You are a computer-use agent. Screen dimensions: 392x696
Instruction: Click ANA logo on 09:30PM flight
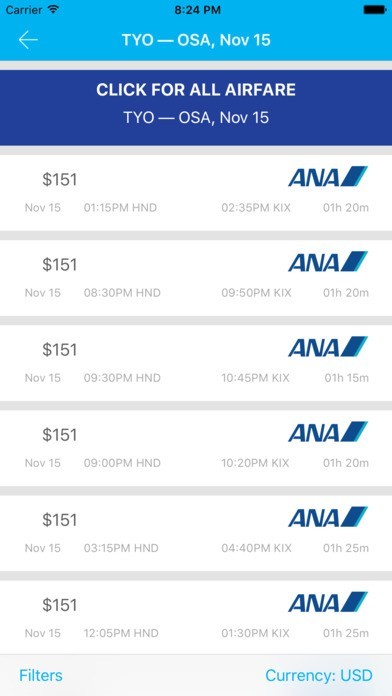coord(328,347)
